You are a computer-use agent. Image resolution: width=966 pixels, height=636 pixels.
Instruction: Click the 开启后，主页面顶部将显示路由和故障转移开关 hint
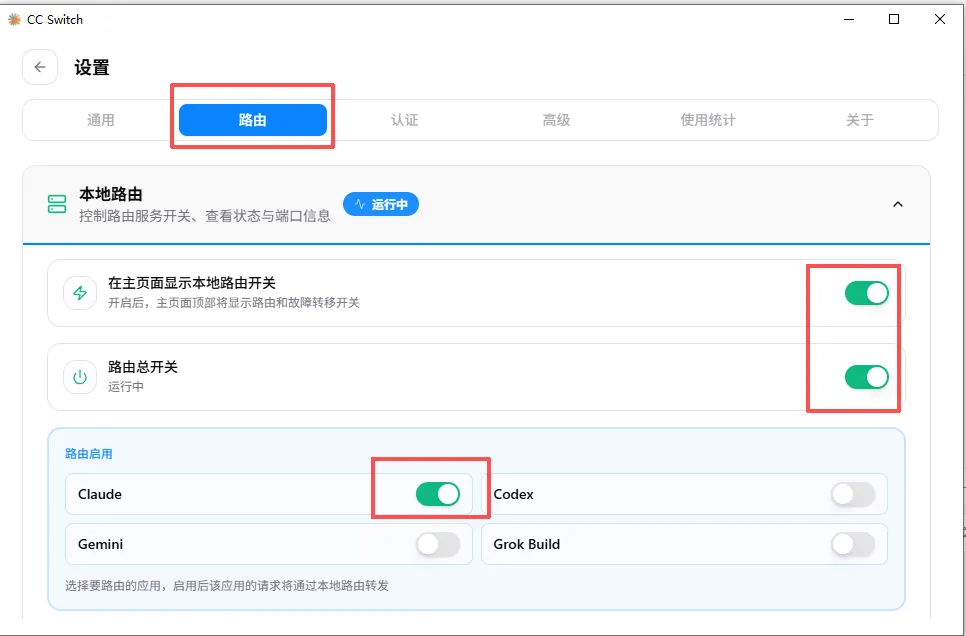click(x=233, y=303)
